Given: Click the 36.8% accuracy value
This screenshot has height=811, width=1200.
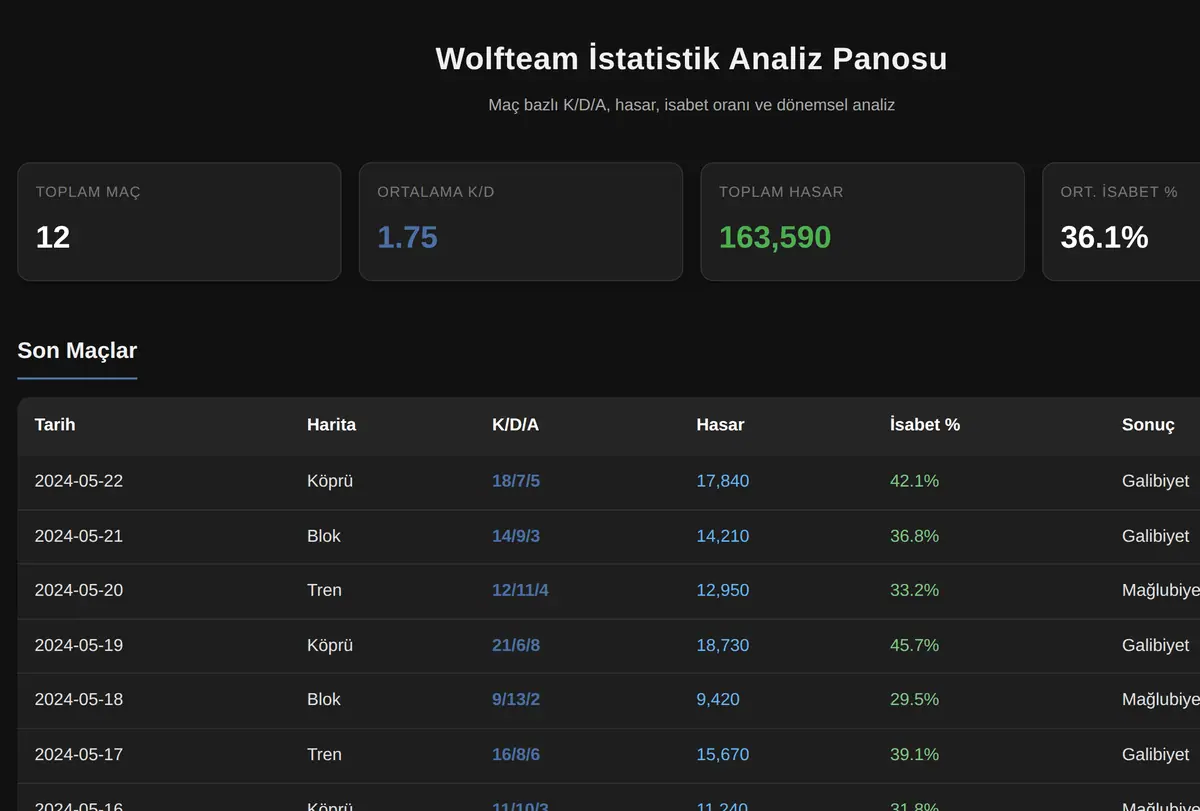Looking at the screenshot, I should pyautogui.click(x=914, y=536).
